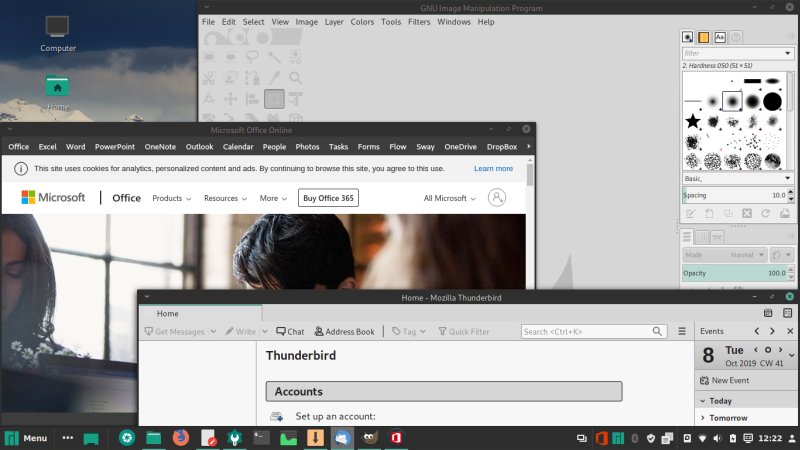Open the Tasks tab icon in Thunderbird
The image size is (800, 450).
pos(787,313)
